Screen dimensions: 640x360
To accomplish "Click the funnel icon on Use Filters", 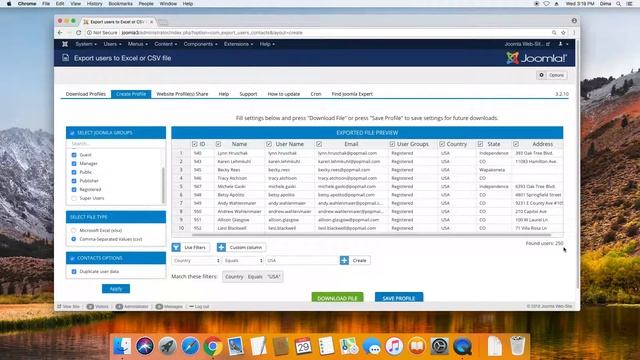I will pyautogui.click(x=176, y=247).
